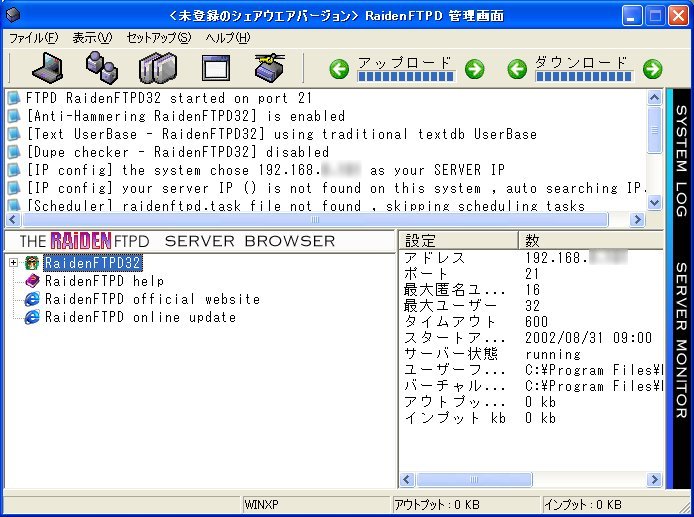This screenshot has width=694, height=517.
Task: Click the アウトプット: 0 KB status panel
Action: (x=467, y=504)
